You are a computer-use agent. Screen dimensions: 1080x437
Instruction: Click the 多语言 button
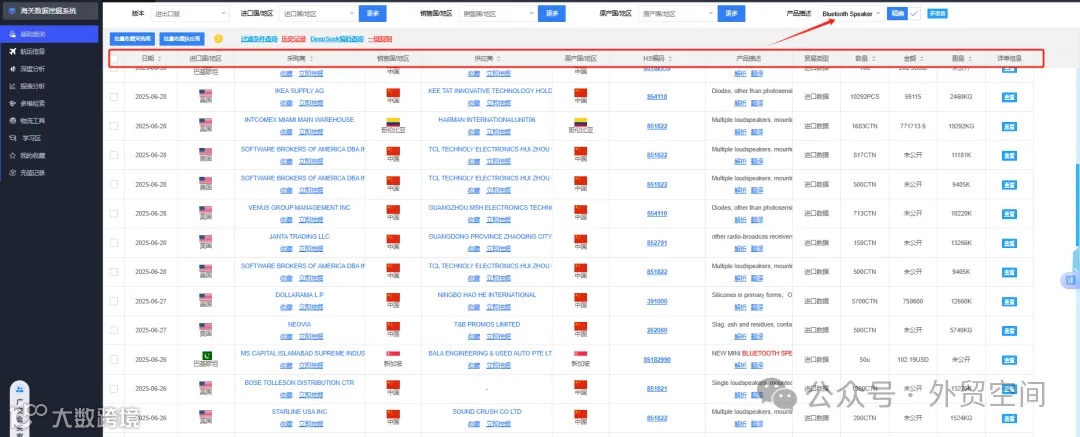coord(936,13)
